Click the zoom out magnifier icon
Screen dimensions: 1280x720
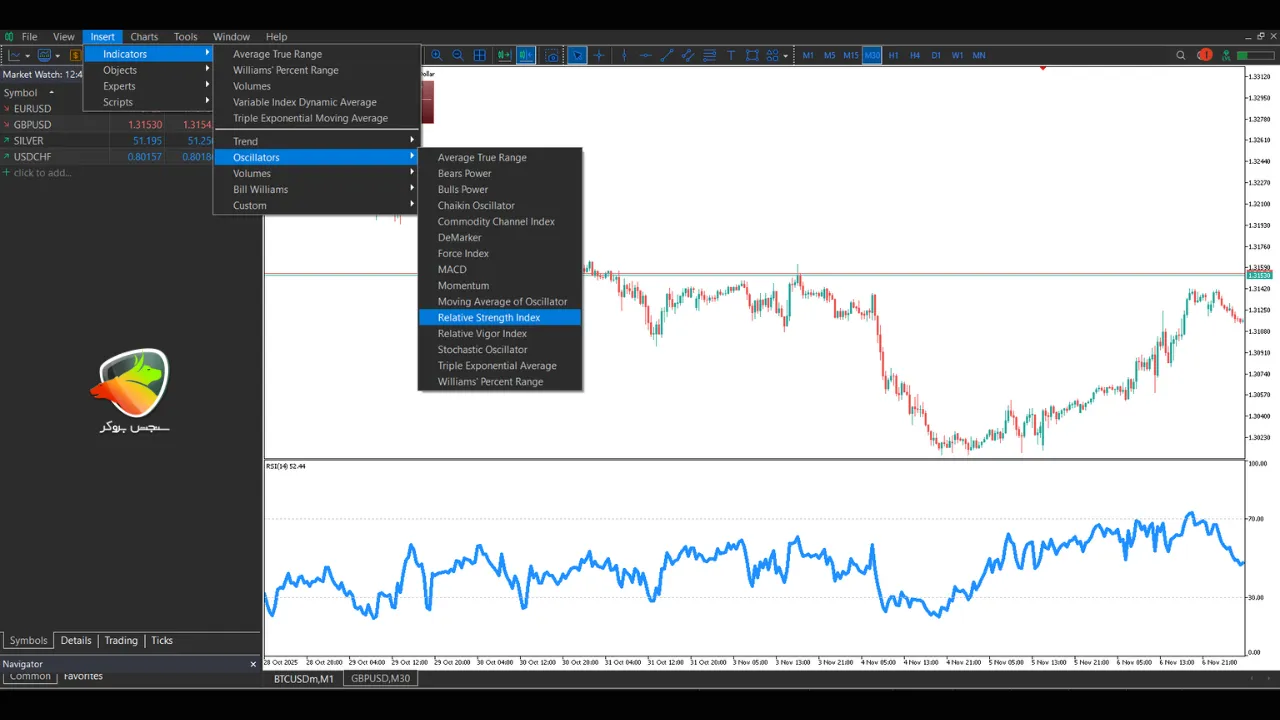pos(458,55)
